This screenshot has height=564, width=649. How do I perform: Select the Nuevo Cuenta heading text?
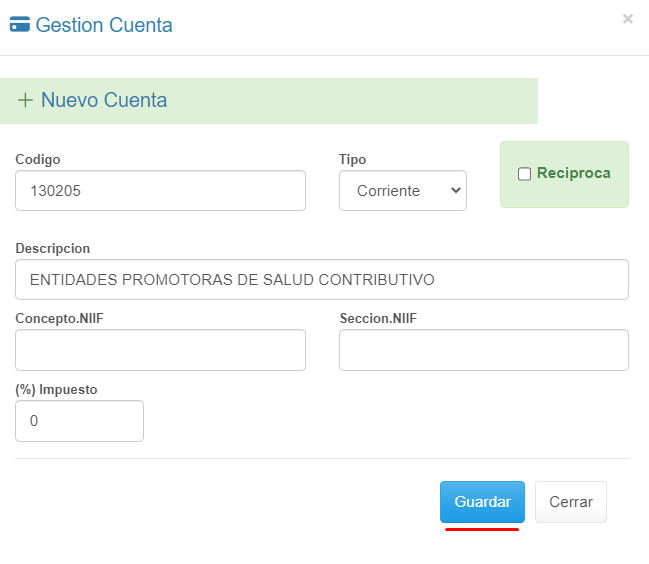104,100
